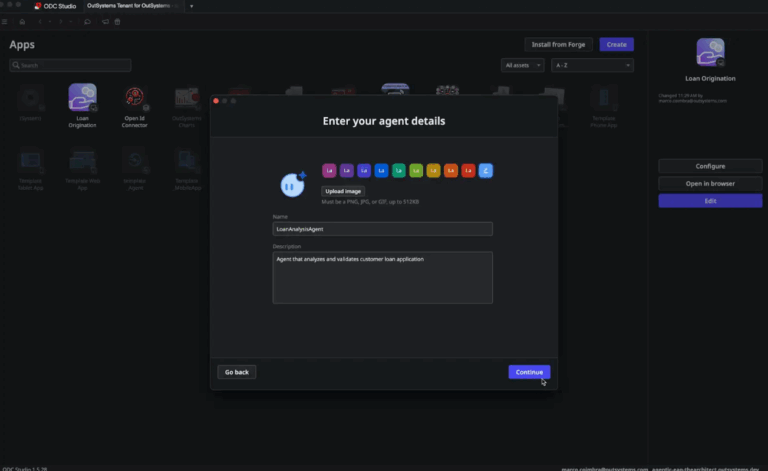The width and height of the screenshot is (768, 471).
Task: Choose the blue icon color swatch
Action: tap(382, 170)
